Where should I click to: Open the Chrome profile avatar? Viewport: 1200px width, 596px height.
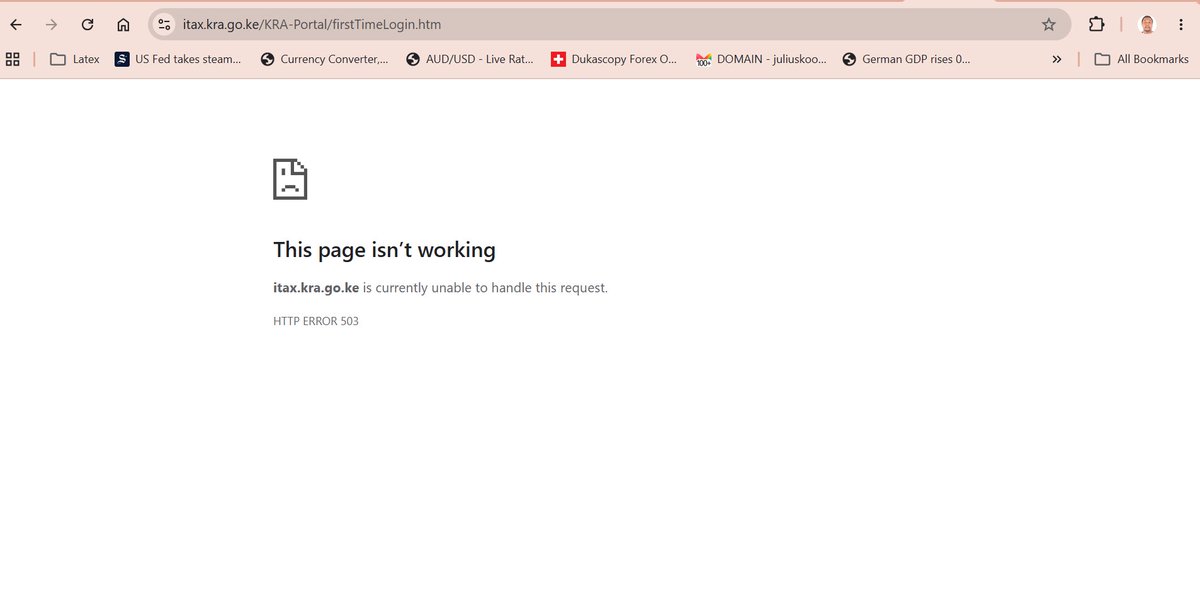click(x=1147, y=25)
